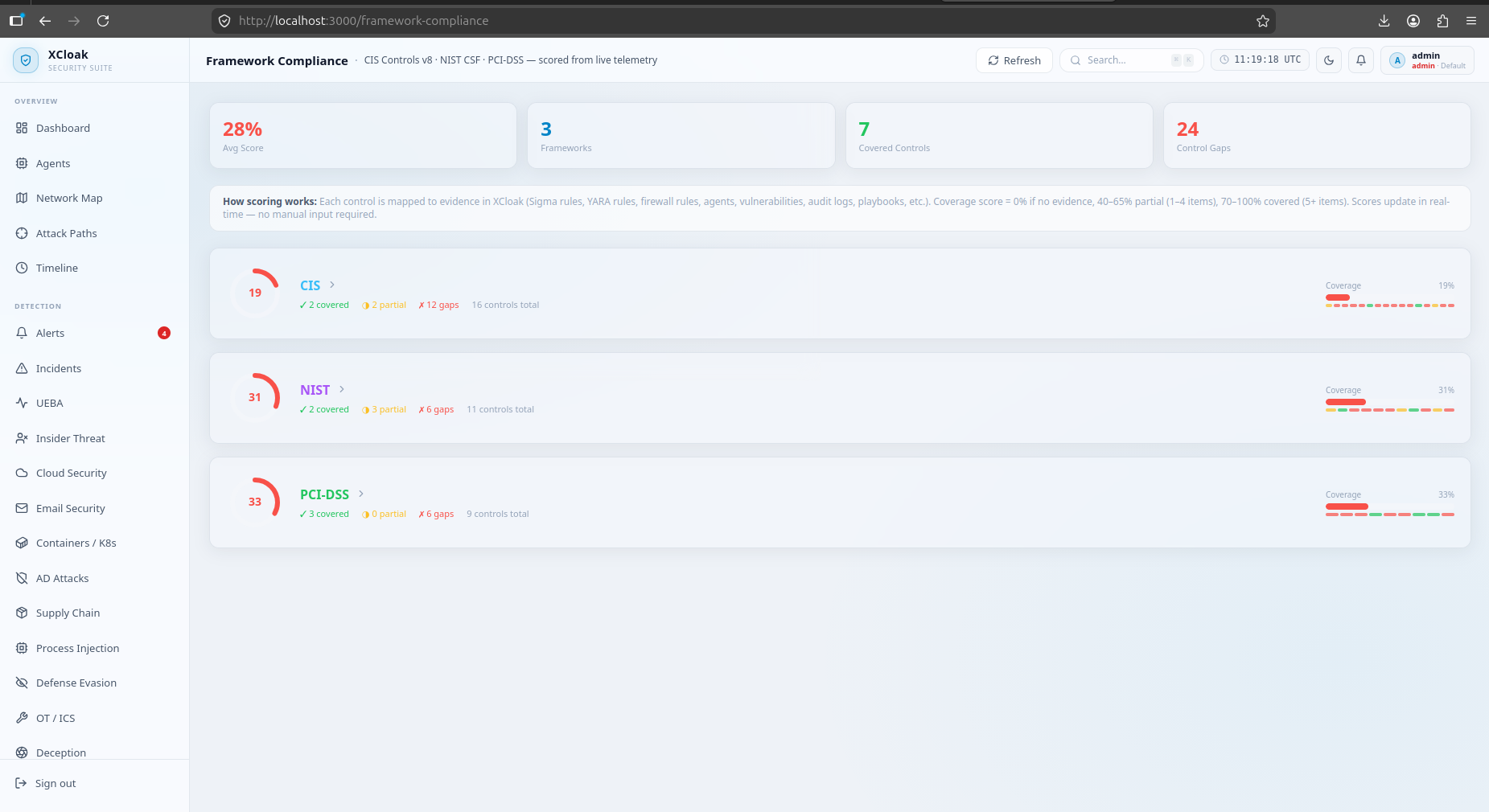The height and width of the screenshot is (812, 1489).
Task: Open notifications bell in top bar
Action: (x=1361, y=60)
